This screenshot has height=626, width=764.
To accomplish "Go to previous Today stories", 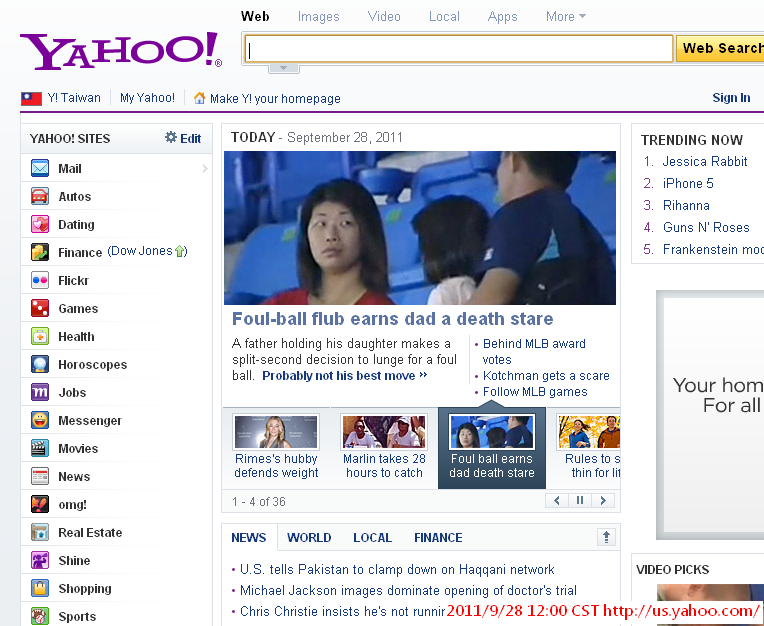I will tap(557, 500).
